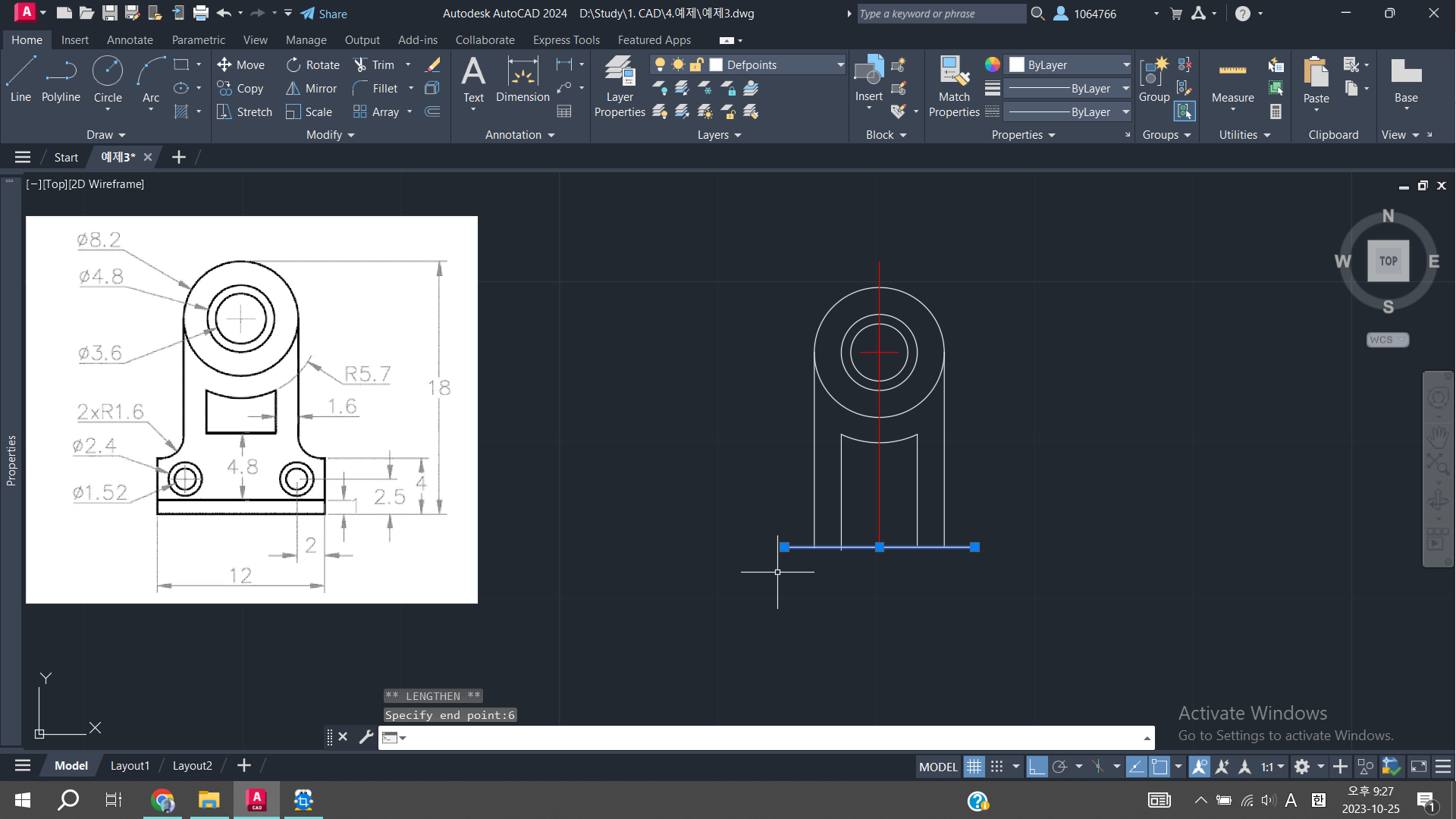This screenshot has width=1456, height=819.
Task: Switch to the Layout1 tab
Action: pos(130,766)
